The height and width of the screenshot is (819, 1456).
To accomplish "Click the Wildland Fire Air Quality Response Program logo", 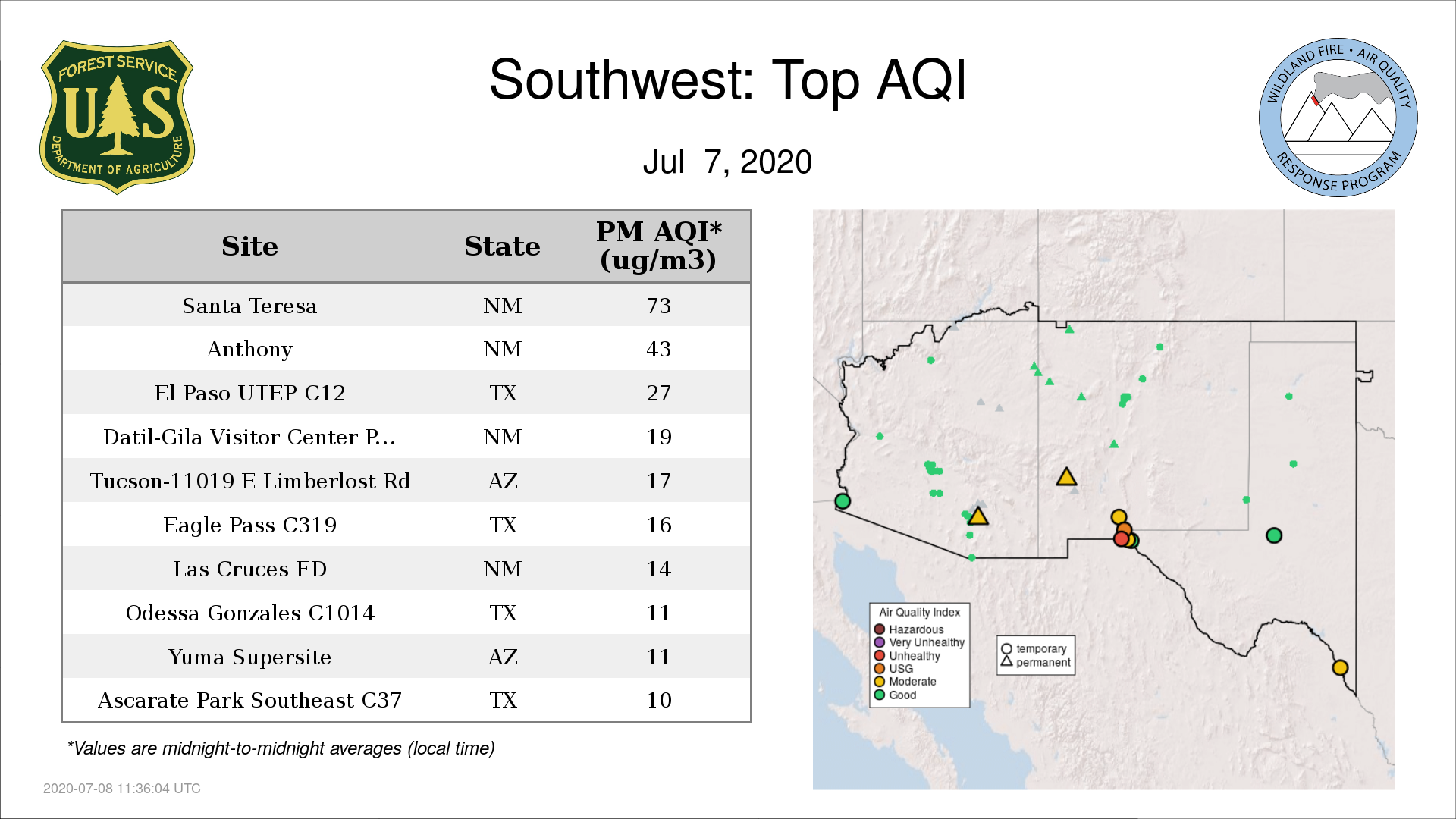I will coord(1338,118).
